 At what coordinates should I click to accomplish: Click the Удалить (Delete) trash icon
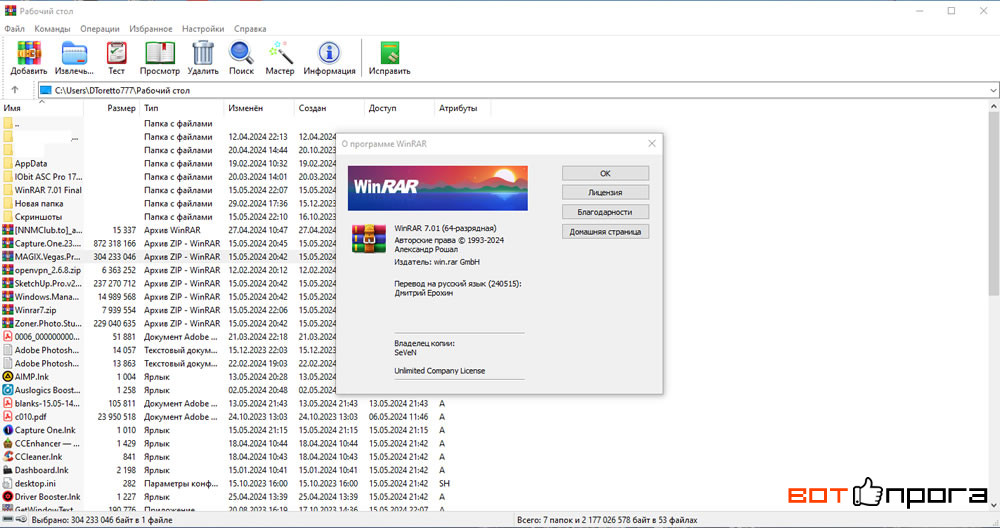point(203,54)
